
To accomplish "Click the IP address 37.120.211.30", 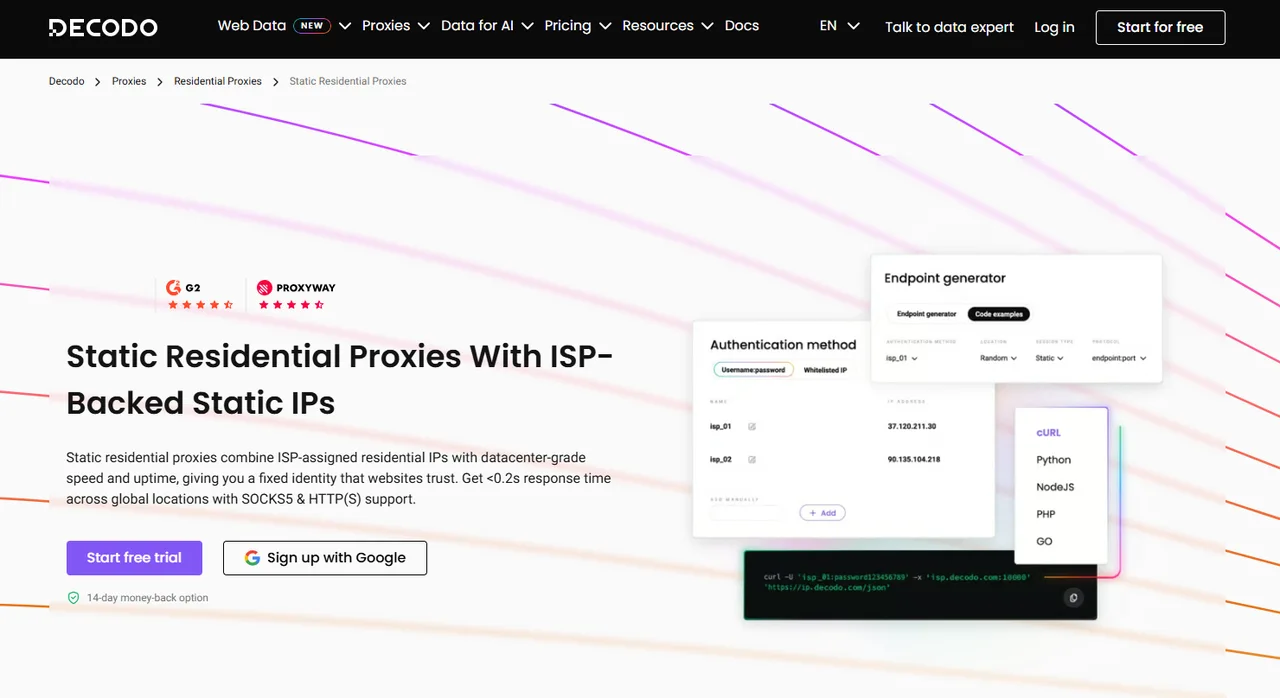I will pos(912,427).
